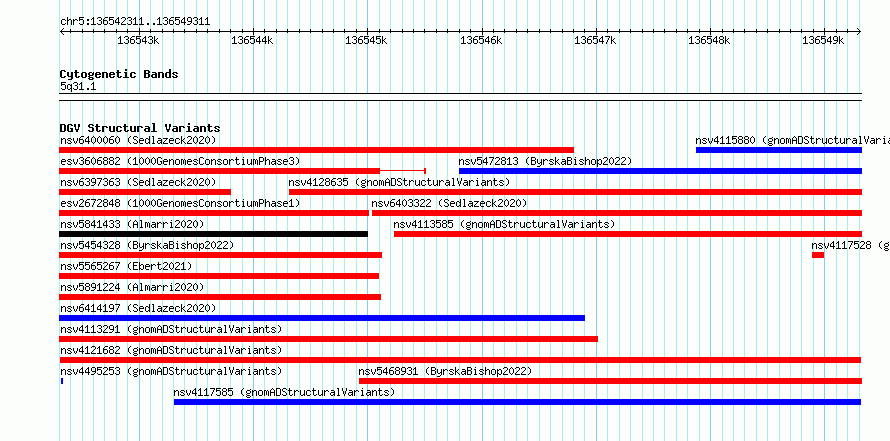Open nsv6397363 (Sedlazeck2020) label

point(138,182)
